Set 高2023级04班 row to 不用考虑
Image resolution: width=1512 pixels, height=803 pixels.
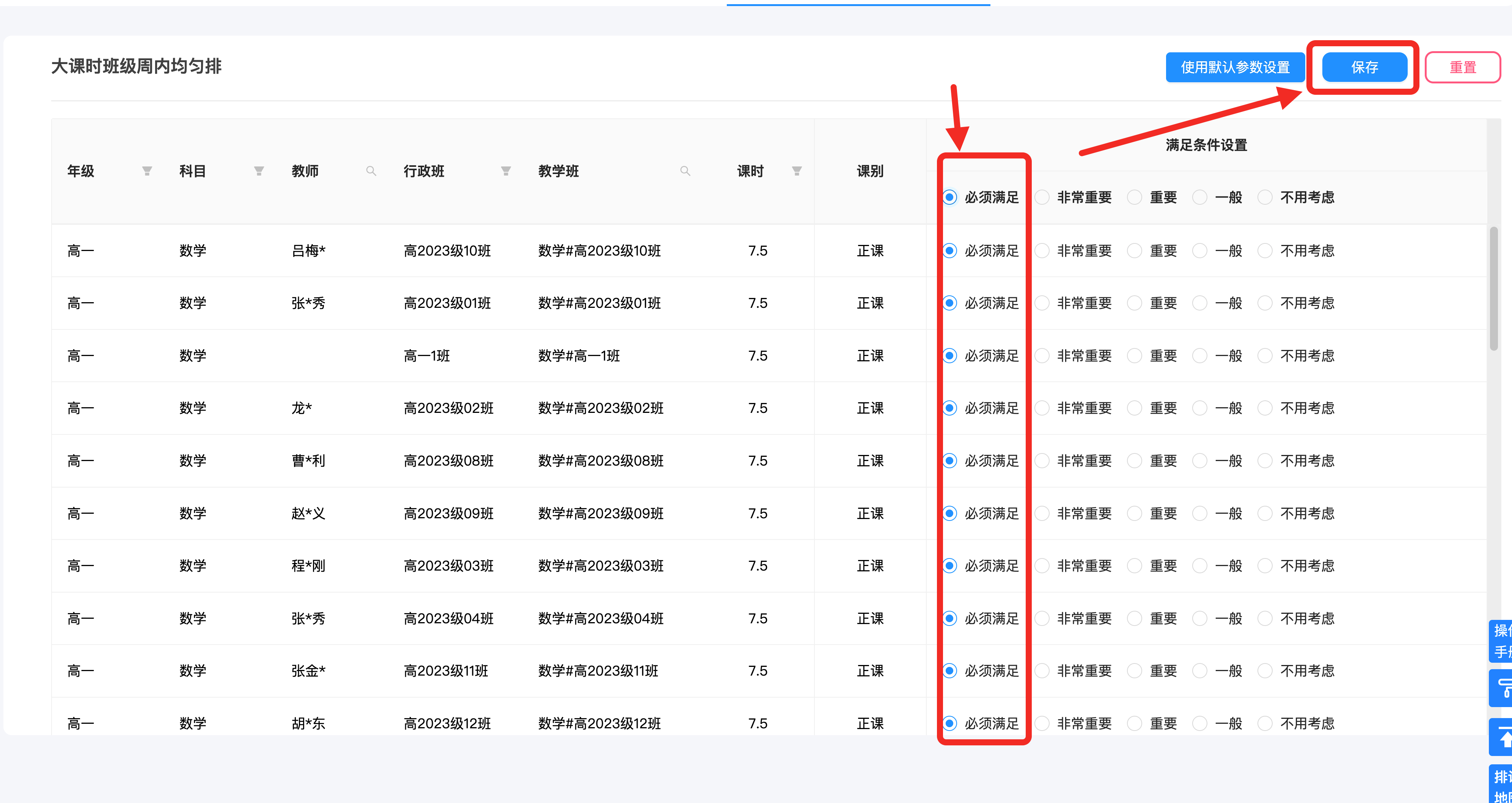pos(1265,618)
